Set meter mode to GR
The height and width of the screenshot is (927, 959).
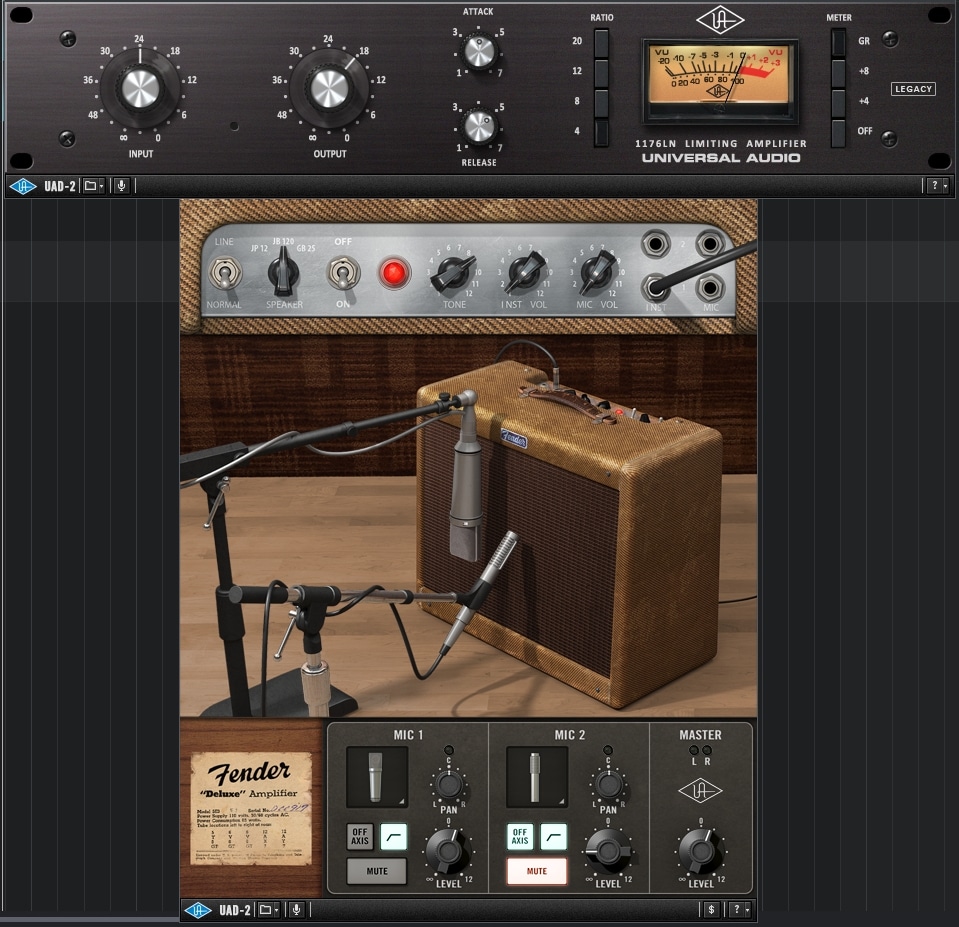838,43
